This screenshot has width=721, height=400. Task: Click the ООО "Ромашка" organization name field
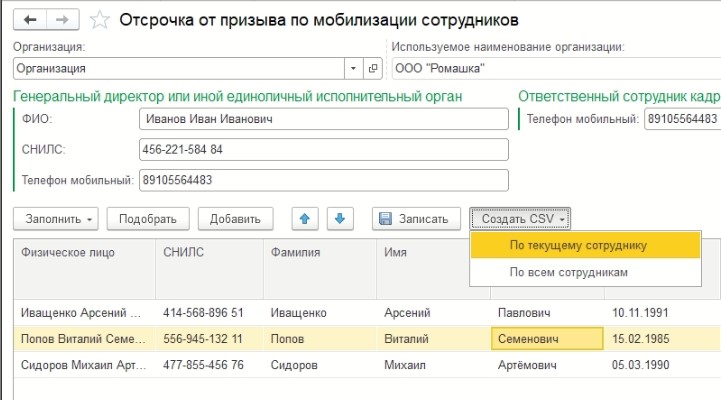(556, 69)
